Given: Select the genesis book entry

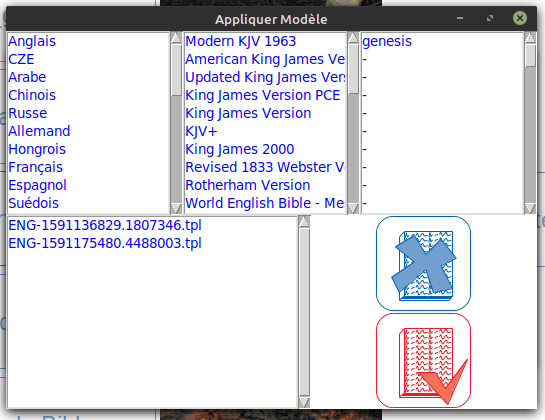Looking at the screenshot, I should (387, 41).
